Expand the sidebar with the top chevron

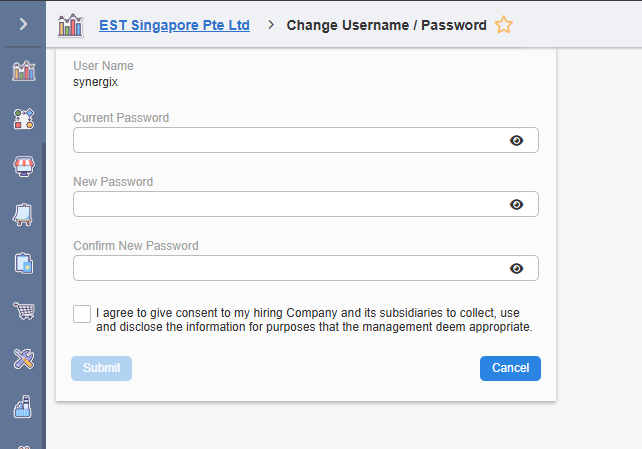(x=23, y=22)
